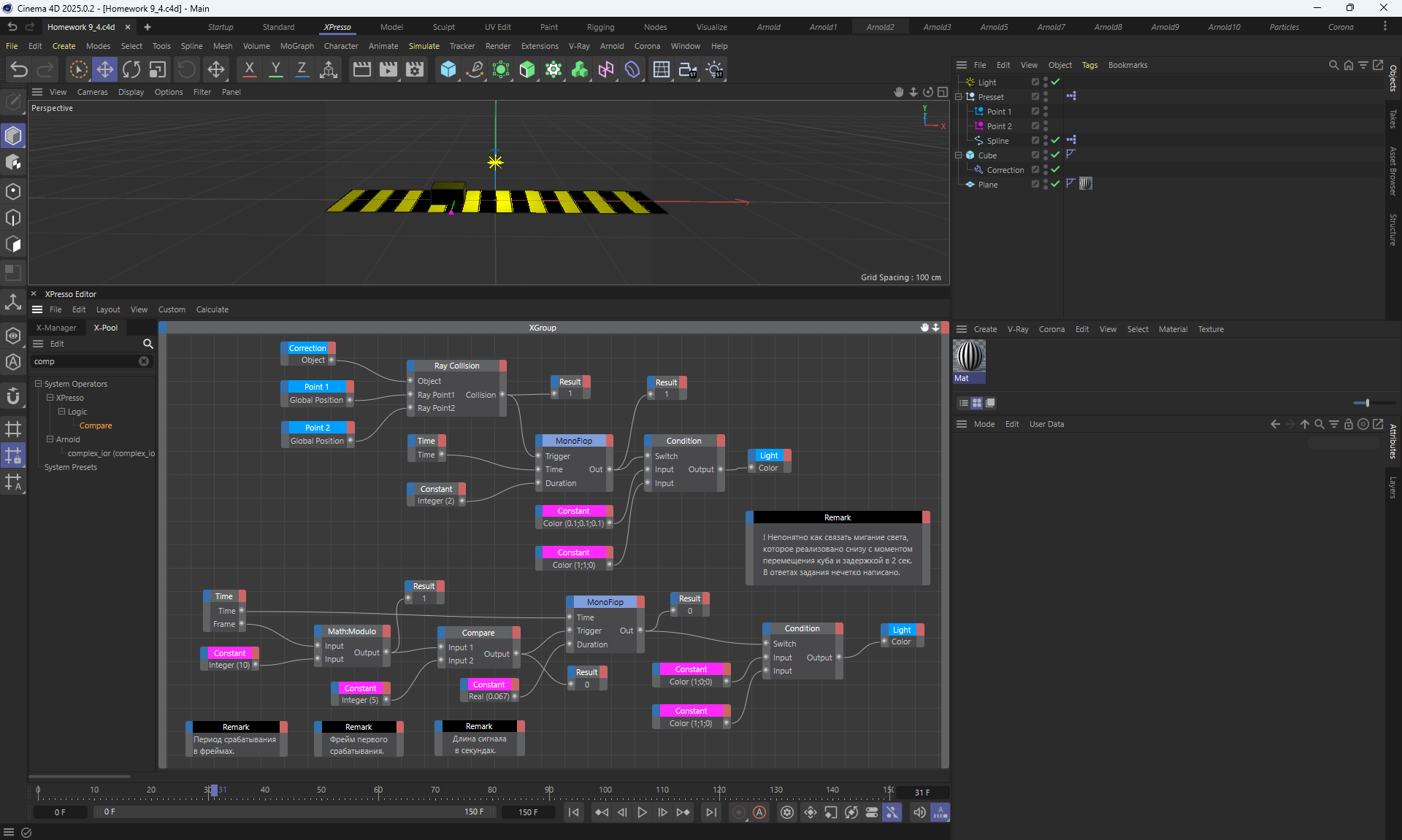Viewport: 1402px width, 840px height.
Task: Select the Compare operator in X-Pool
Action: [96, 425]
